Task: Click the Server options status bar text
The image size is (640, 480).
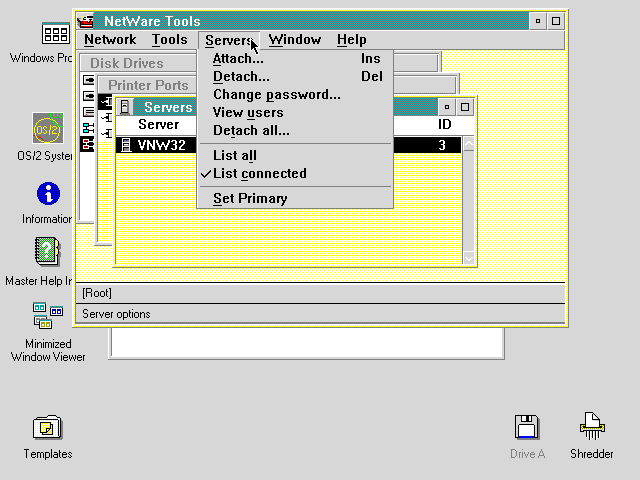Action: 116,314
